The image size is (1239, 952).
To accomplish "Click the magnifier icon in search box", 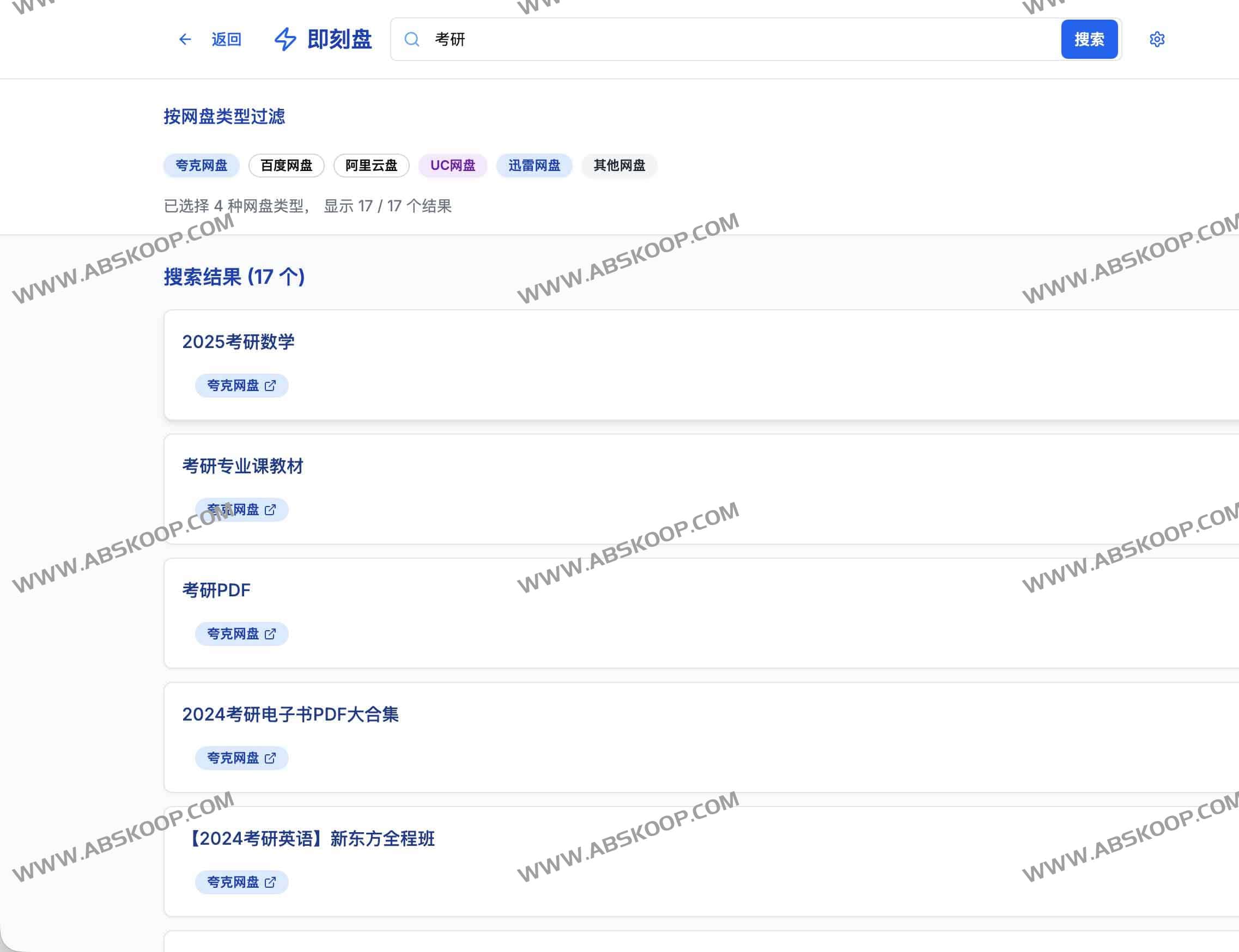I will (x=412, y=39).
